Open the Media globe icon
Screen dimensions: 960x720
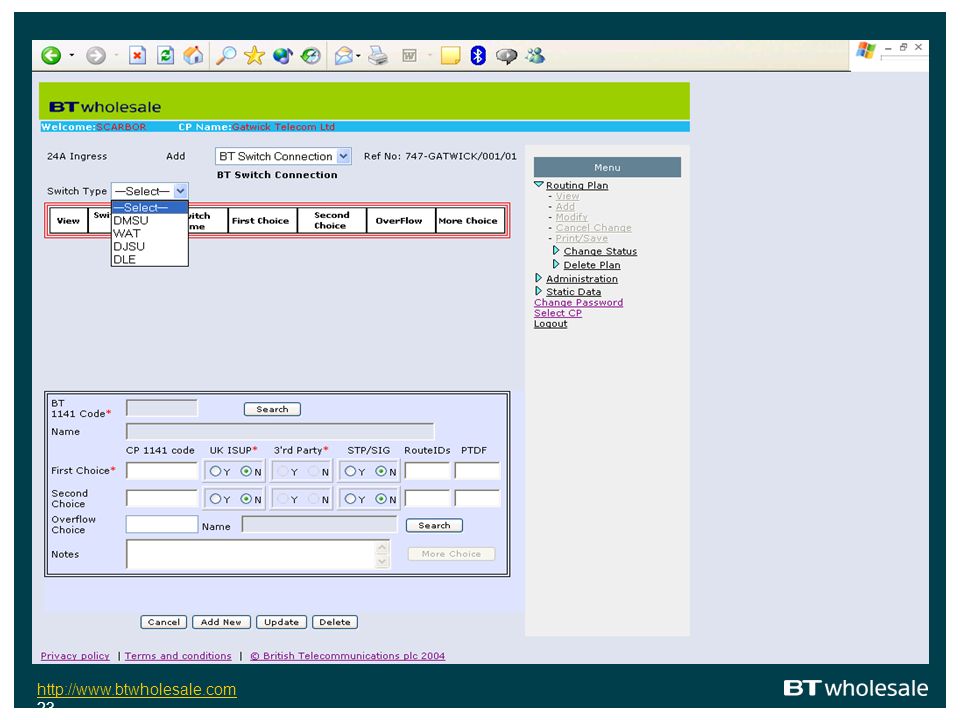coord(282,56)
